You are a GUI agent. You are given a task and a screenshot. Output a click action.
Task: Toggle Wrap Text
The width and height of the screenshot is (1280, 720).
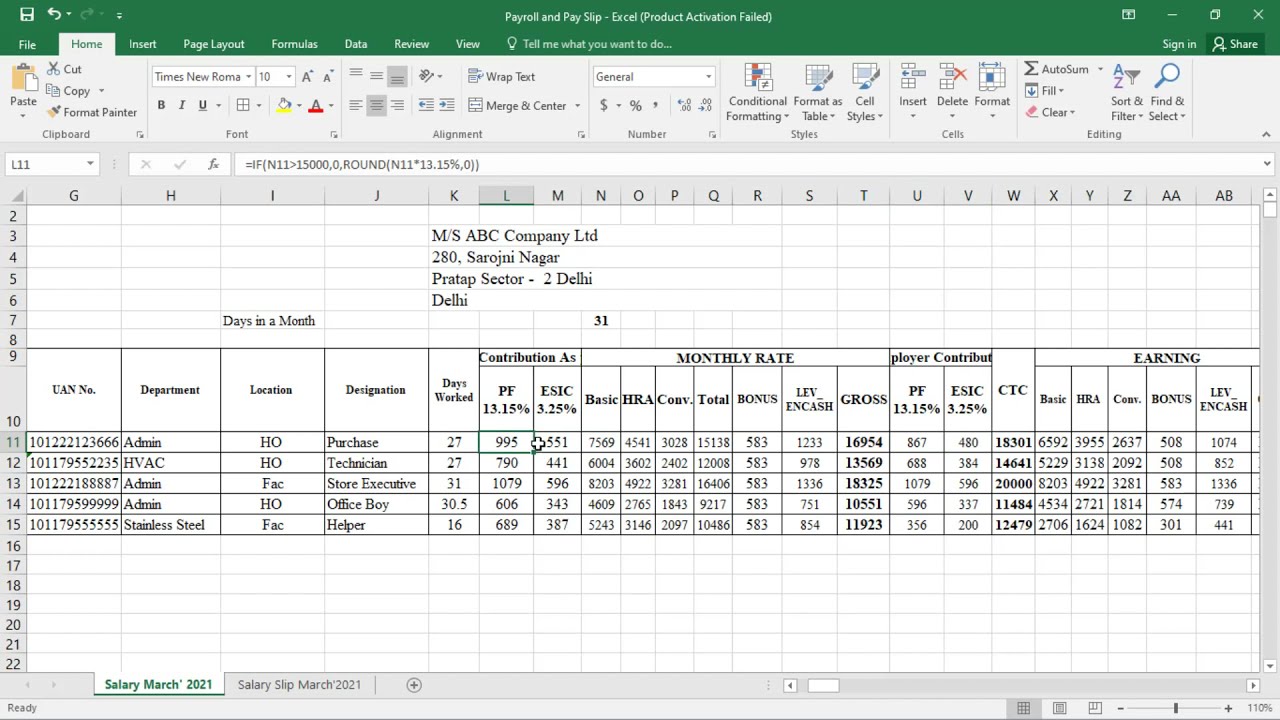pos(501,76)
